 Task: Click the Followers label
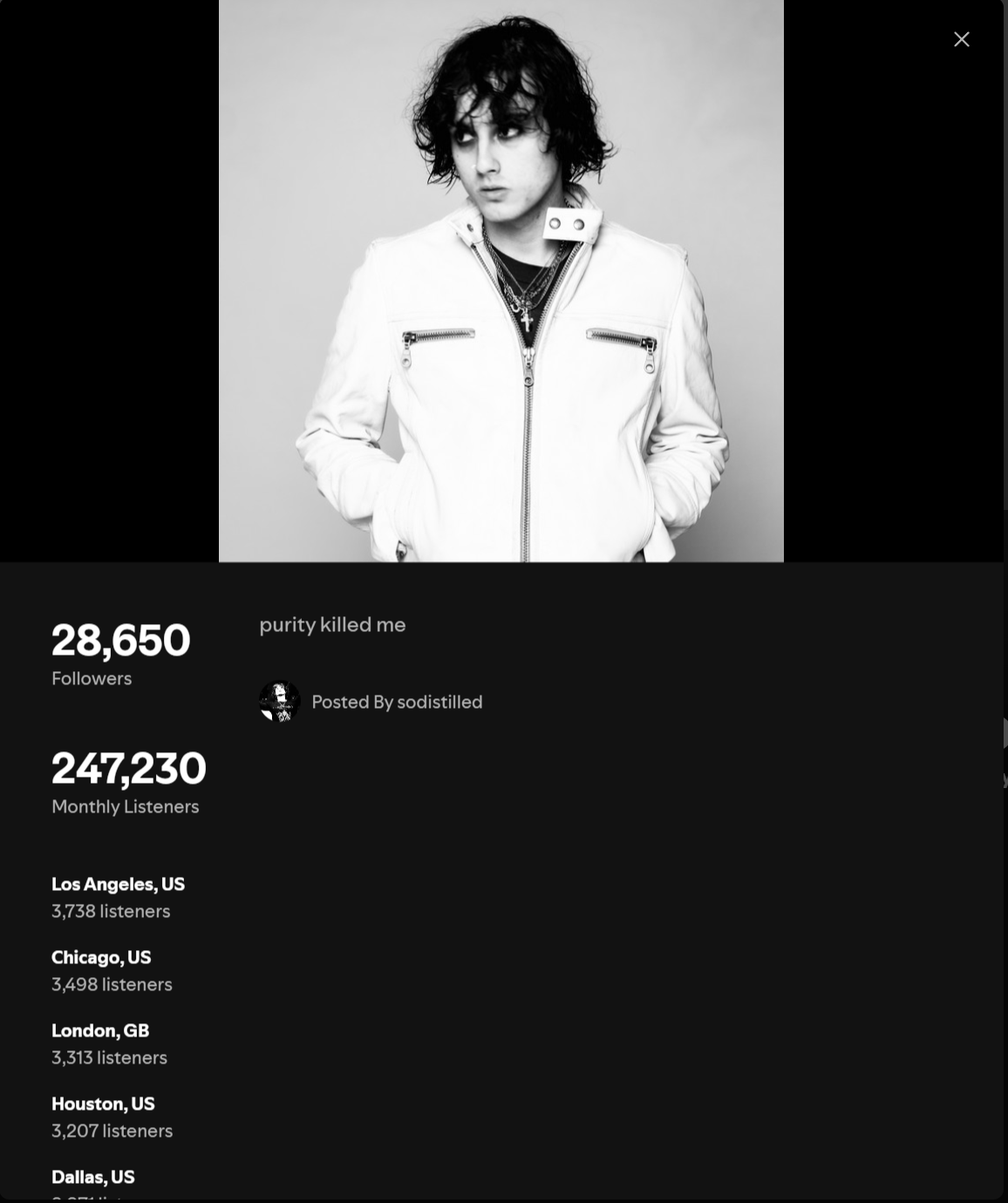92,678
